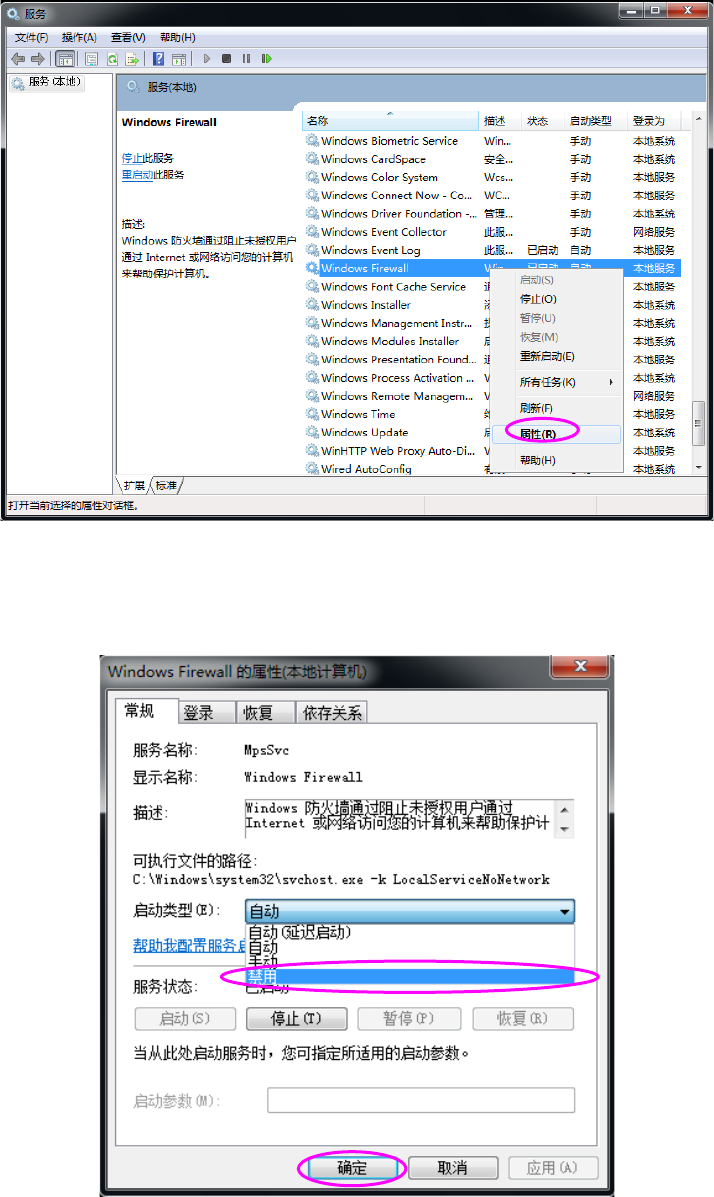
Task: Click the services list scrollbar thumb
Action: (698, 423)
